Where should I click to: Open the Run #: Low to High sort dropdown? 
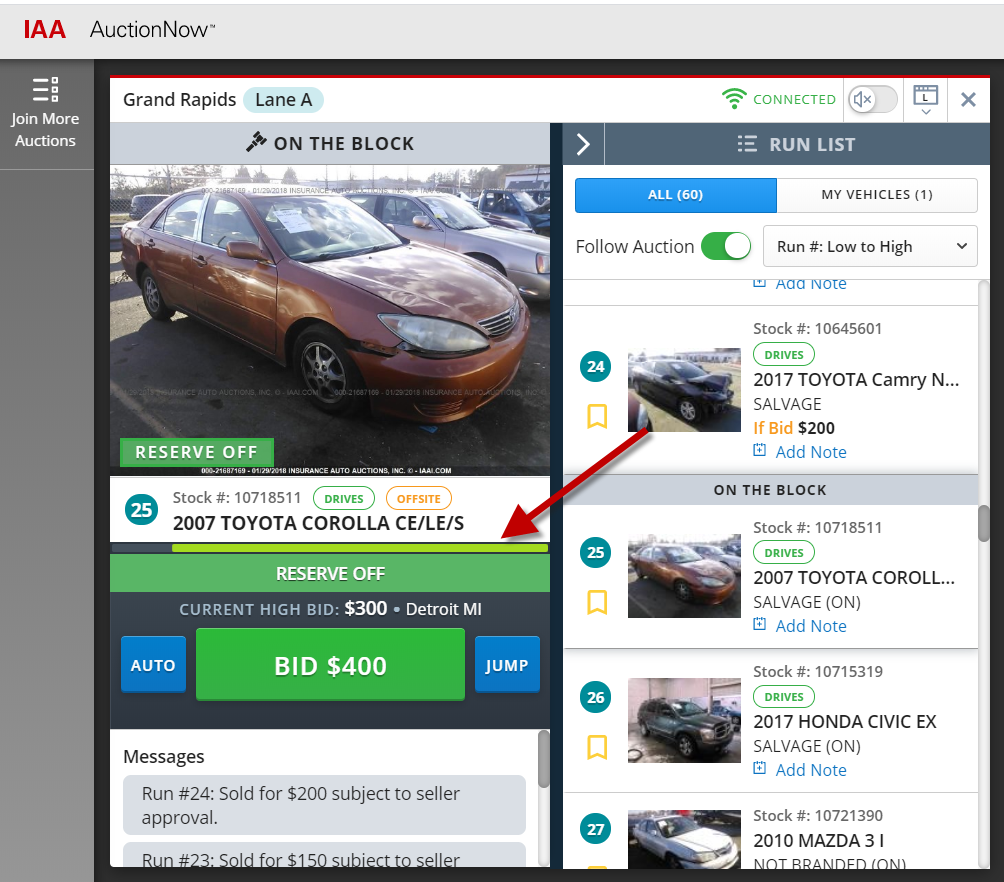click(870, 247)
